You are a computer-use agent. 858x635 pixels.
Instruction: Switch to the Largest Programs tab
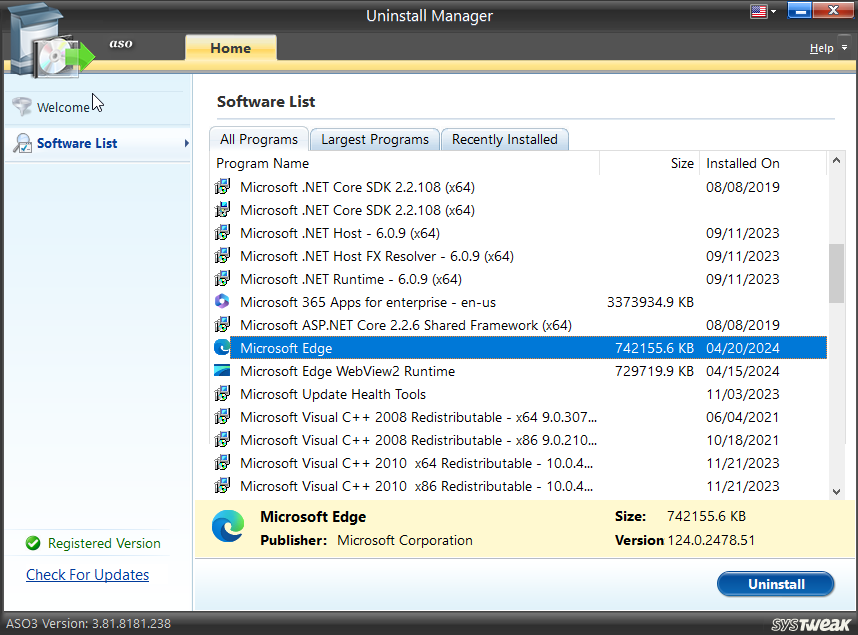click(x=374, y=139)
